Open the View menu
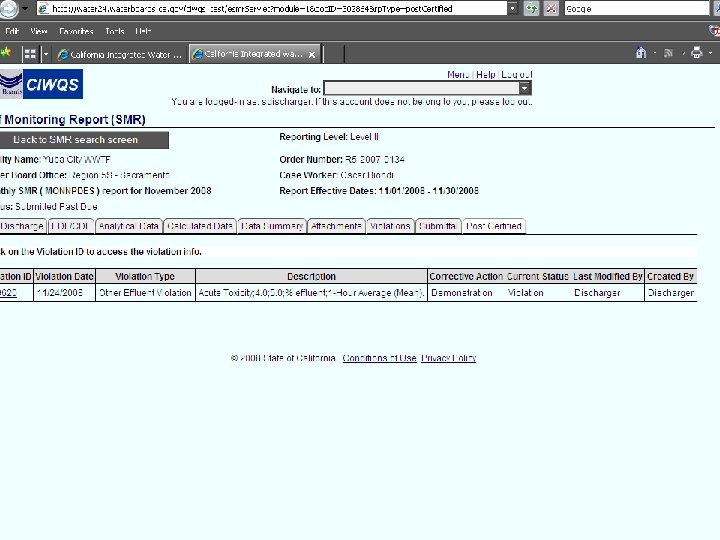This screenshot has width=720, height=540. [39, 31]
